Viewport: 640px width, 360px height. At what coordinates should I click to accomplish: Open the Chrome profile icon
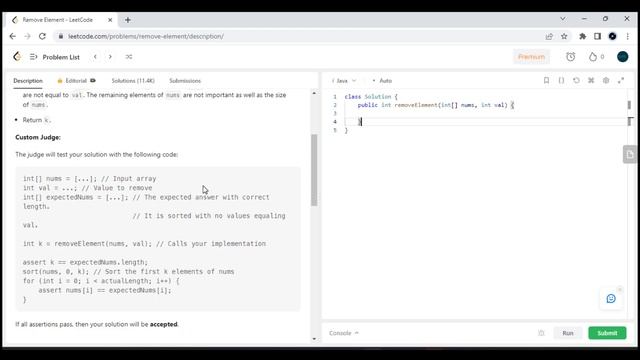[x=612, y=36]
